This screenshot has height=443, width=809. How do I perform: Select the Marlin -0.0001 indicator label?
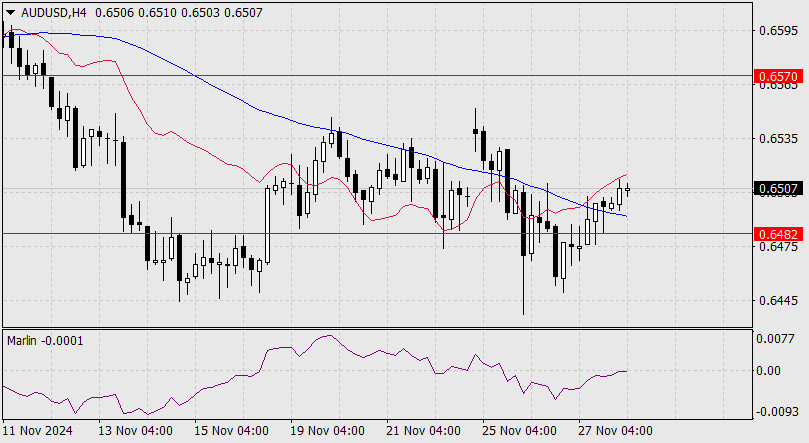point(45,341)
